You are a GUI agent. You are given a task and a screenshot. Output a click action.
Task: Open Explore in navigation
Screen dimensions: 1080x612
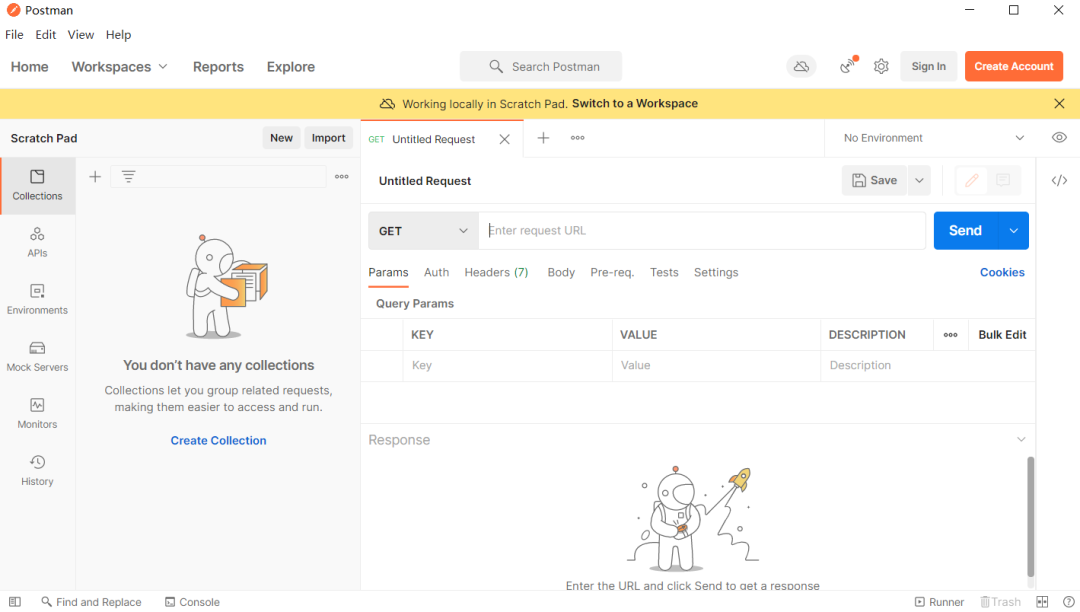point(291,67)
